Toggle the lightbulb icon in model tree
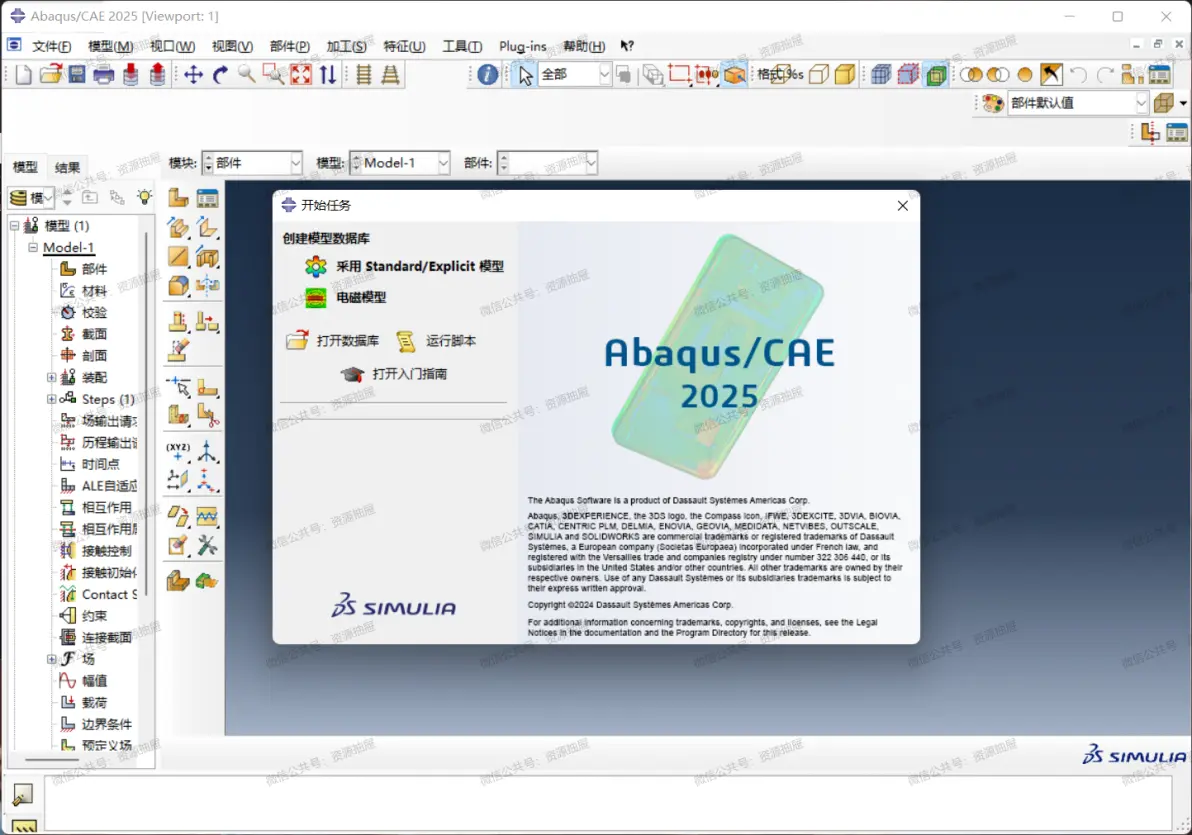 pyautogui.click(x=144, y=198)
